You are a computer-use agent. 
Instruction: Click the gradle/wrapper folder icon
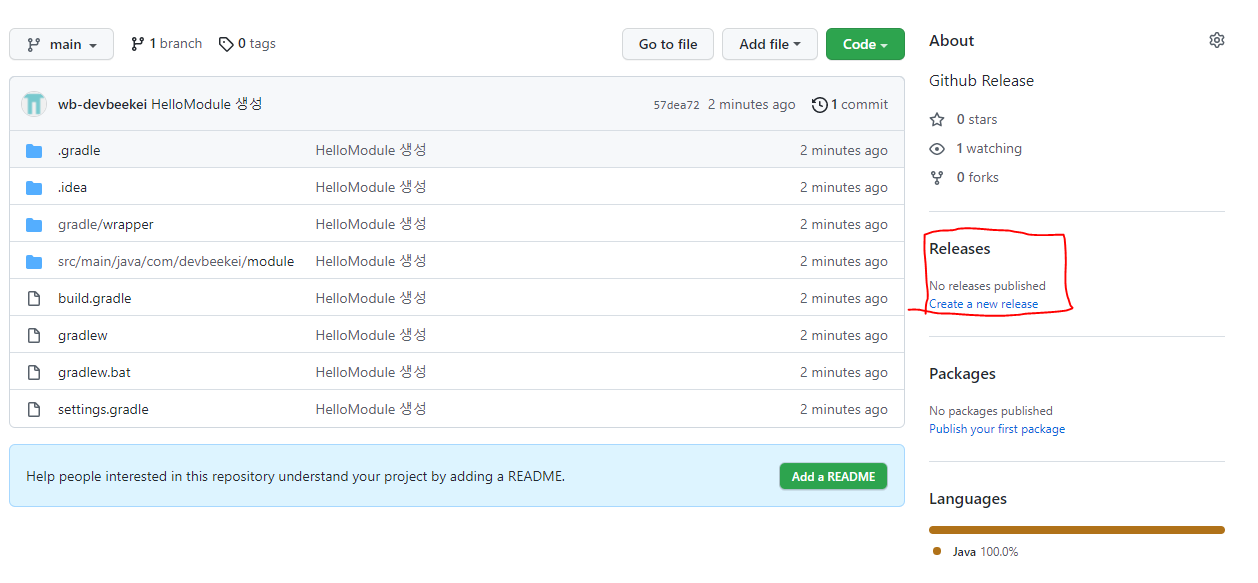(x=34, y=225)
